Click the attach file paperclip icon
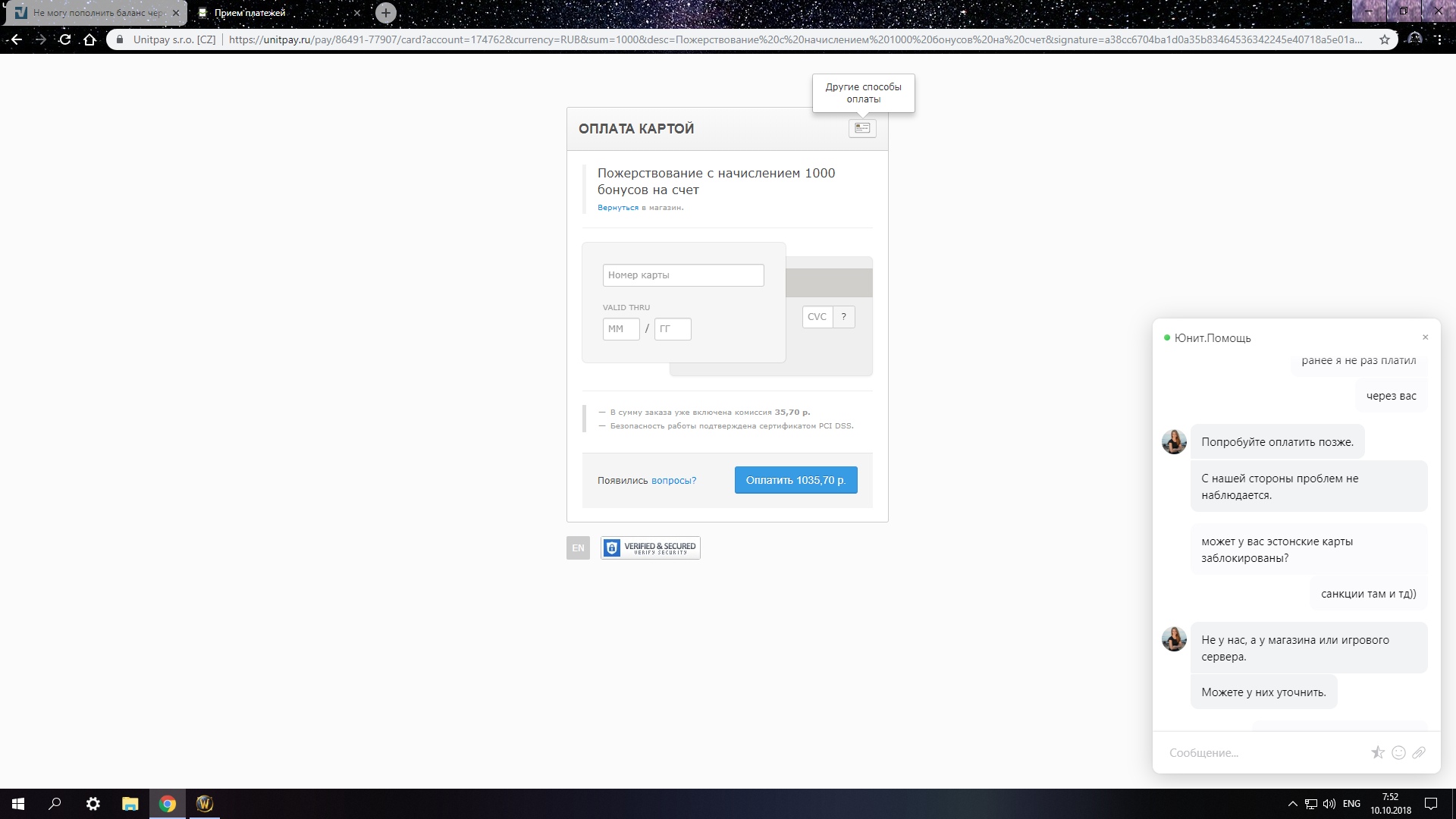 [1419, 752]
